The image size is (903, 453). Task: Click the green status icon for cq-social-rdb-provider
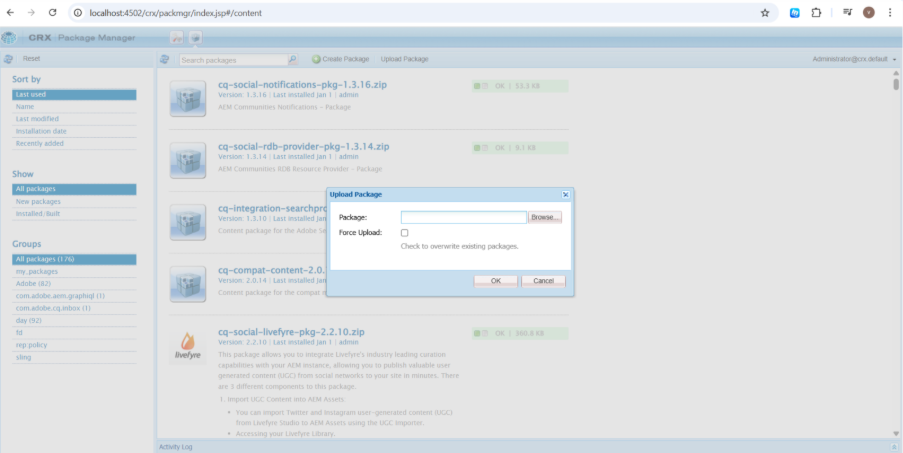(477, 148)
